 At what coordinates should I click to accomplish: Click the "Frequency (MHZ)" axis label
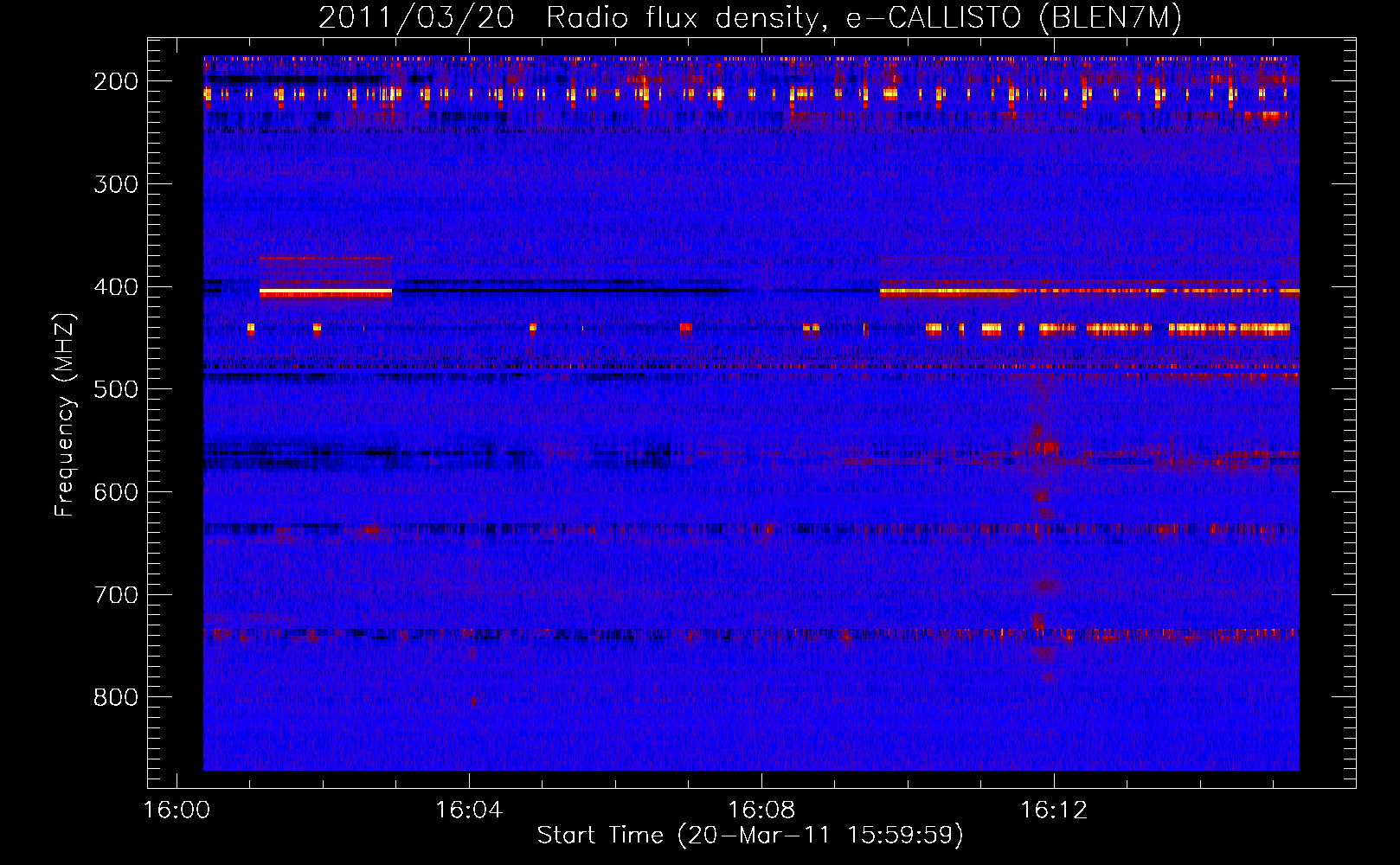[65, 414]
